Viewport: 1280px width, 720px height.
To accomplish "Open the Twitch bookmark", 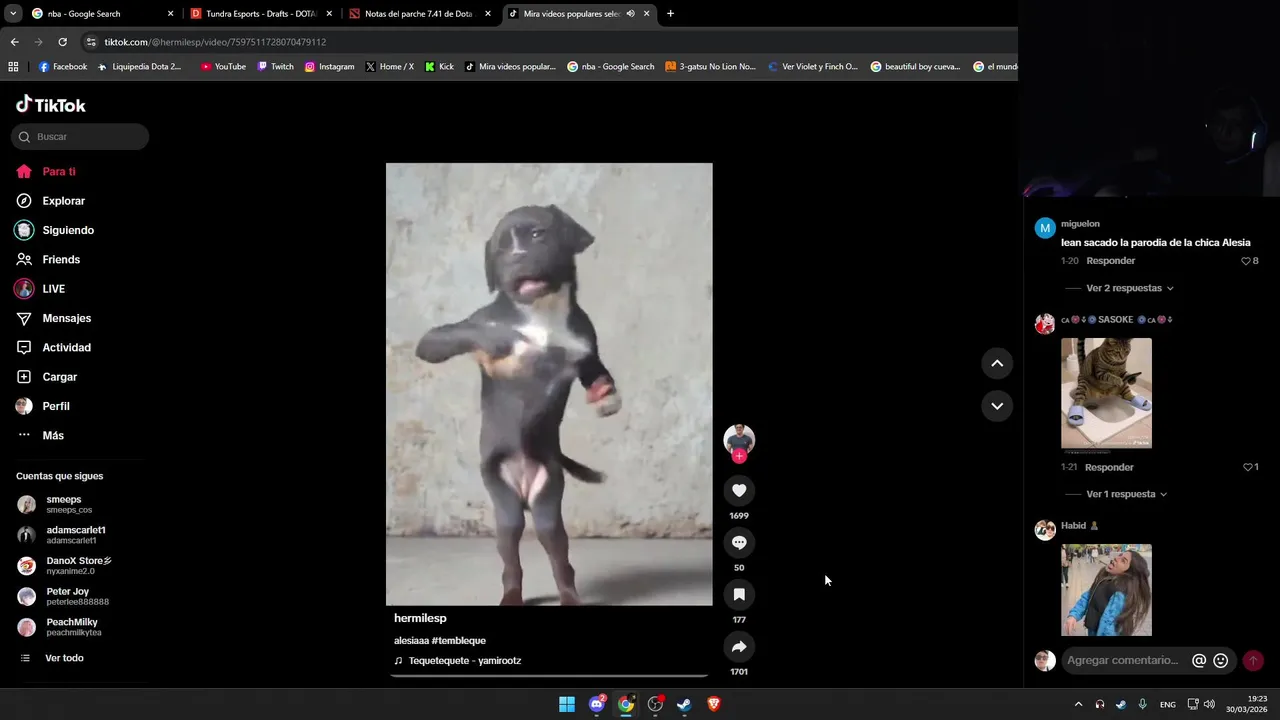I will (275, 67).
